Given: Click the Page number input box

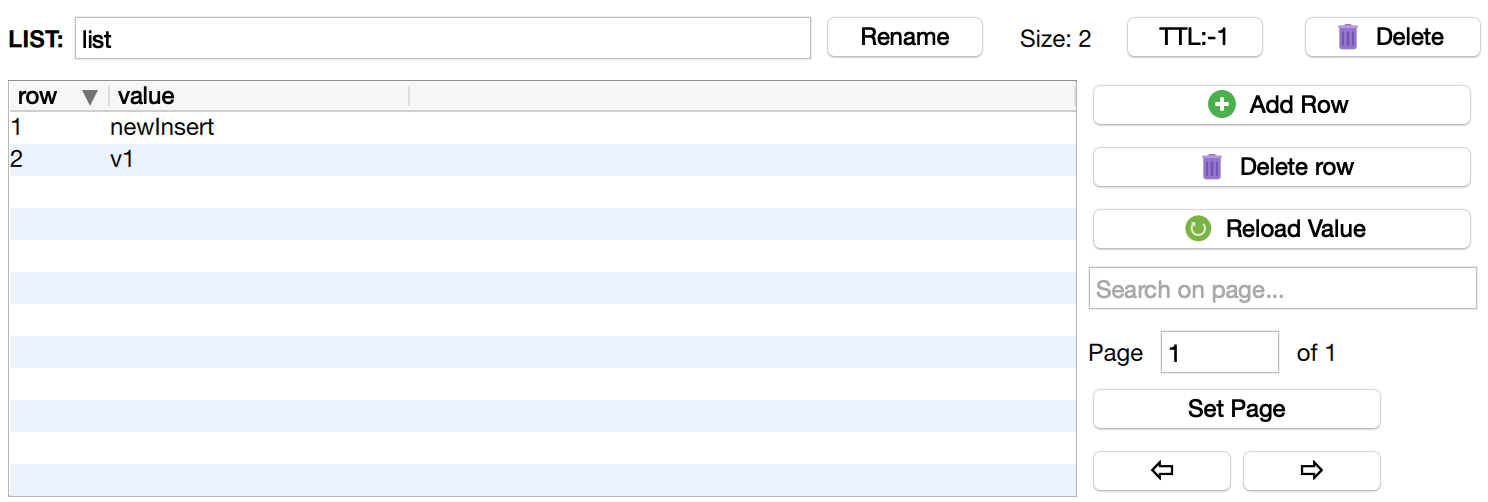Looking at the screenshot, I should [1219, 352].
